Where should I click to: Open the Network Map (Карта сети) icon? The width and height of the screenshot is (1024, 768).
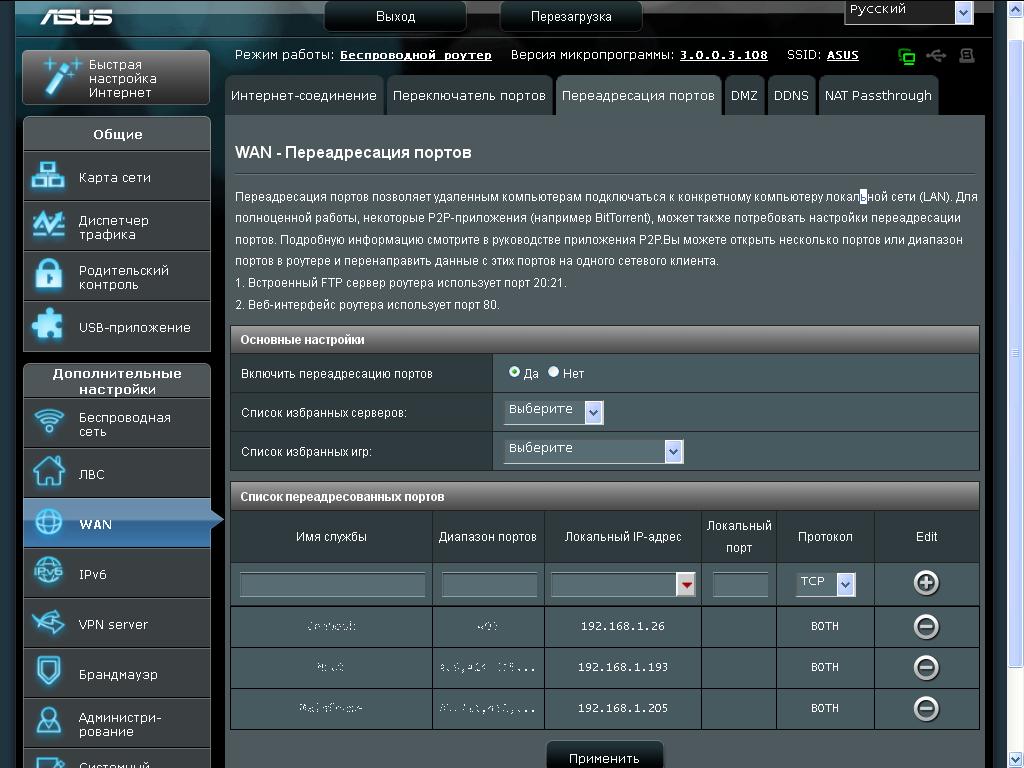click(x=48, y=177)
